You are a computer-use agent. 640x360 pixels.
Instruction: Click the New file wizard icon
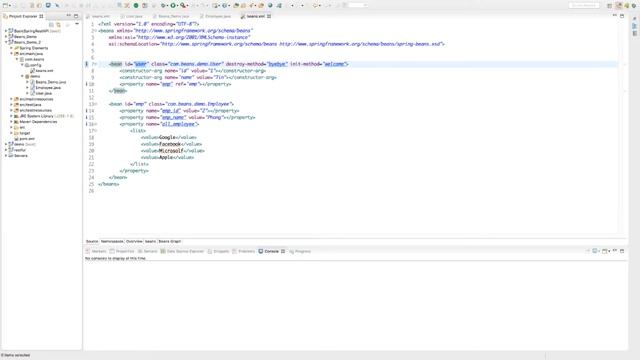coord(5,5)
